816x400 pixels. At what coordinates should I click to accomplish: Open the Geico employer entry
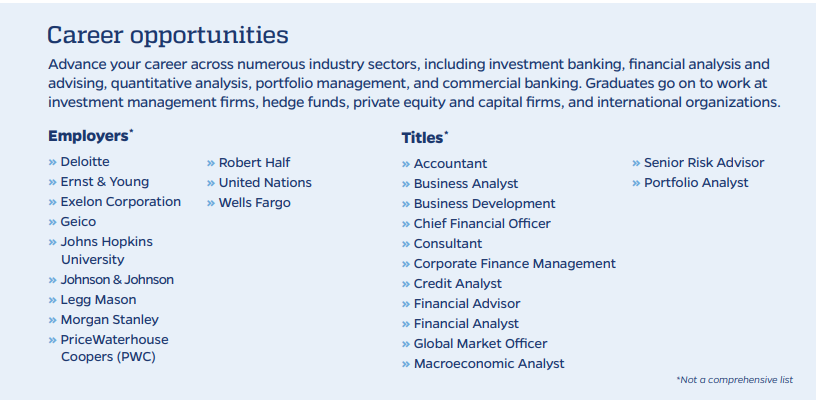point(78,221)
